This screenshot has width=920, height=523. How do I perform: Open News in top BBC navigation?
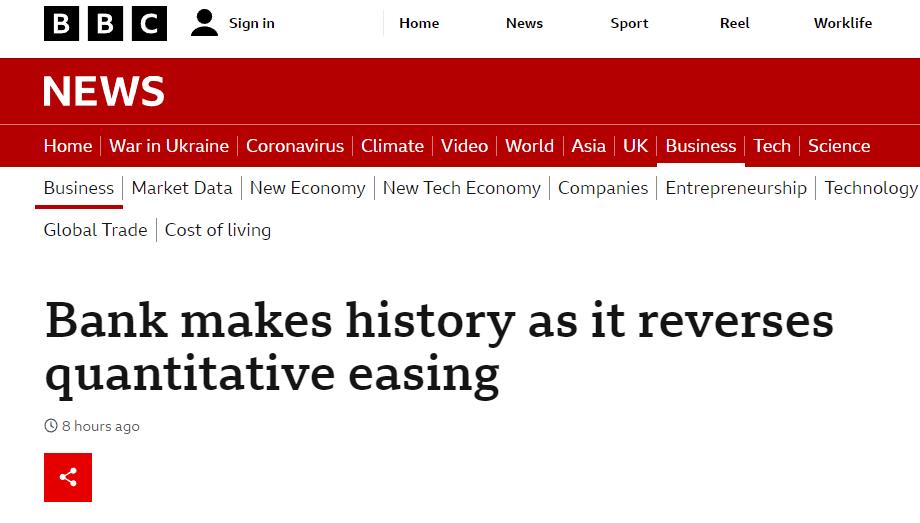[525, 23]
